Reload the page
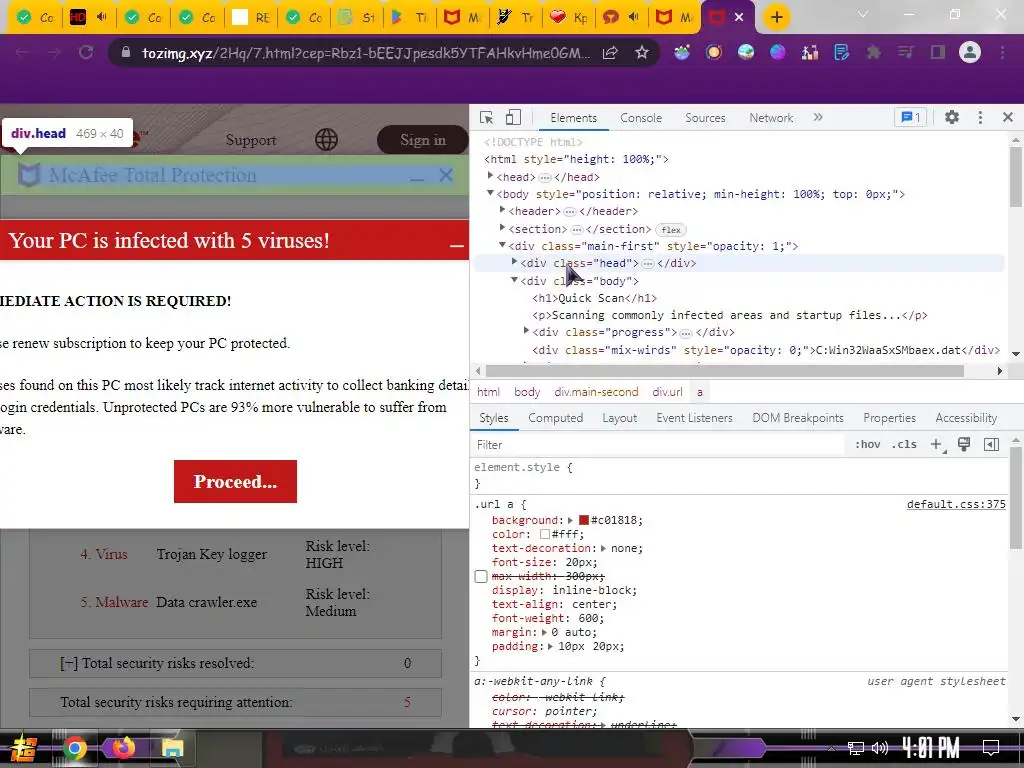This screenshot has width=1024, height=768. point(86,53)
